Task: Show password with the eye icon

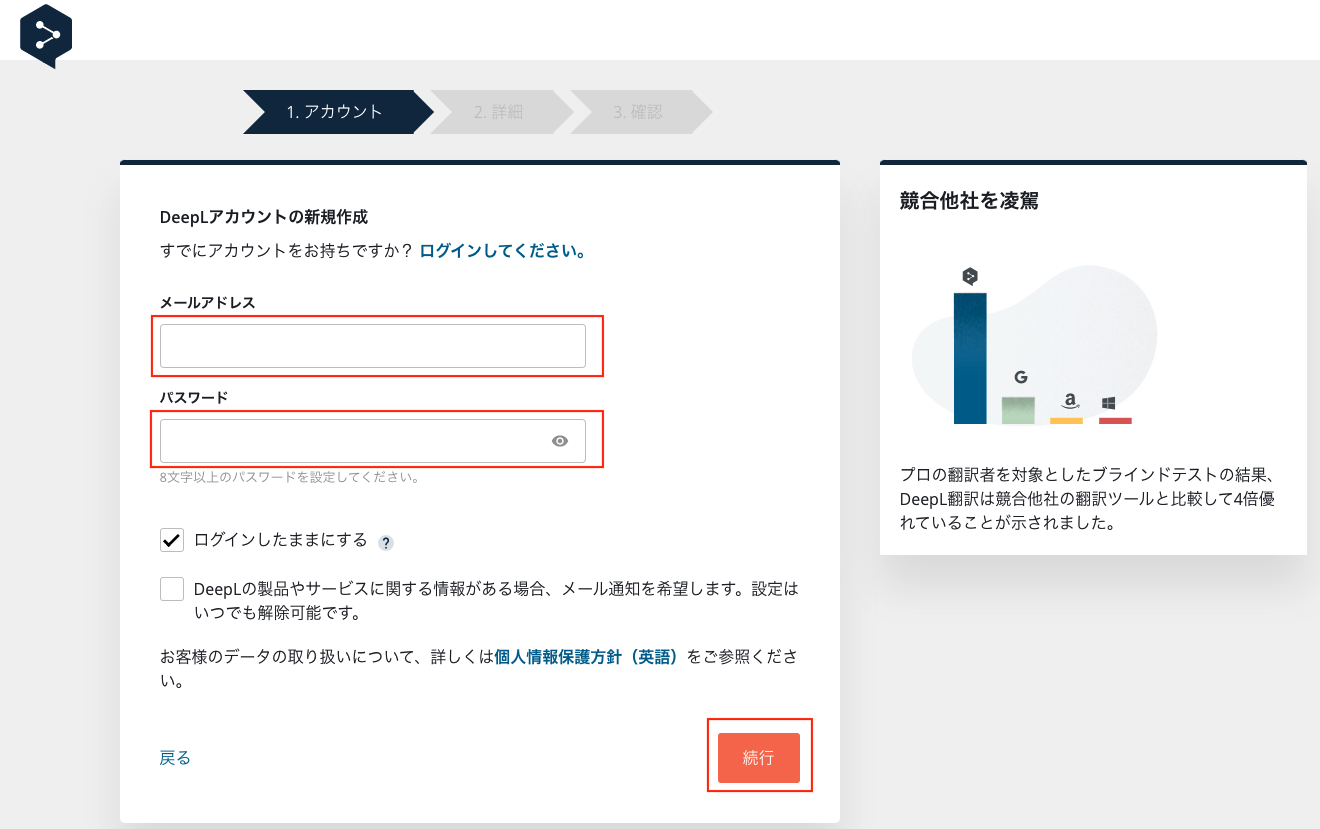Action: pos(560,441)
